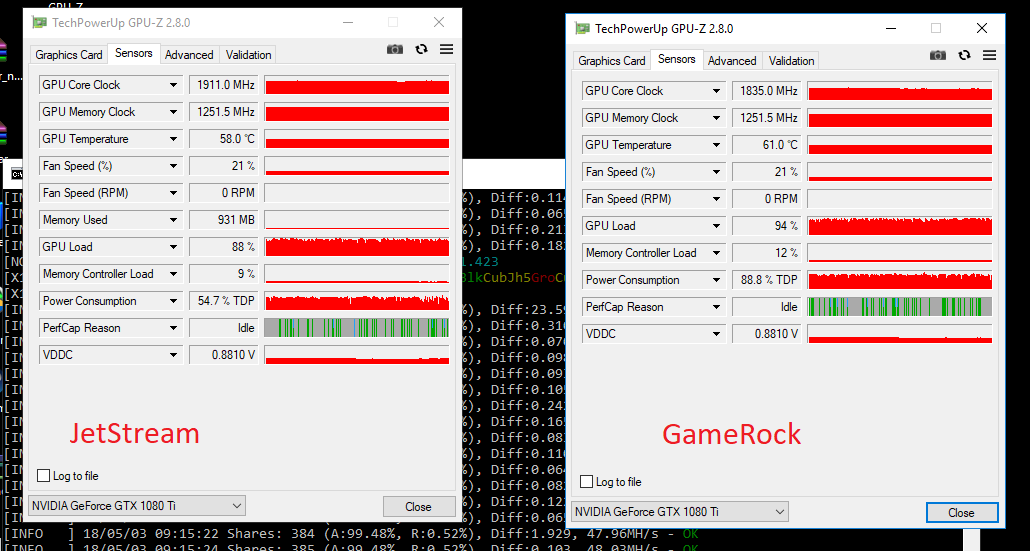Click the refresh icon in GameRock window
This screenshot has height=551, width=1030.
[964, 55]
